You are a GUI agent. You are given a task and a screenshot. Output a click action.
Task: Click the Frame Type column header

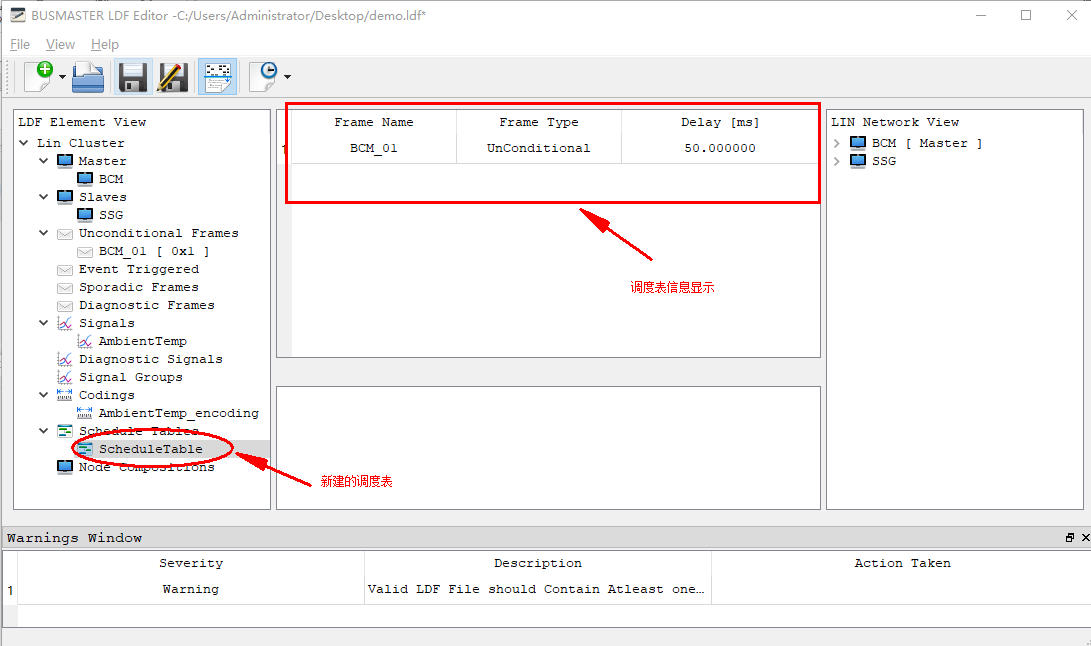click(x=539, y=122)
